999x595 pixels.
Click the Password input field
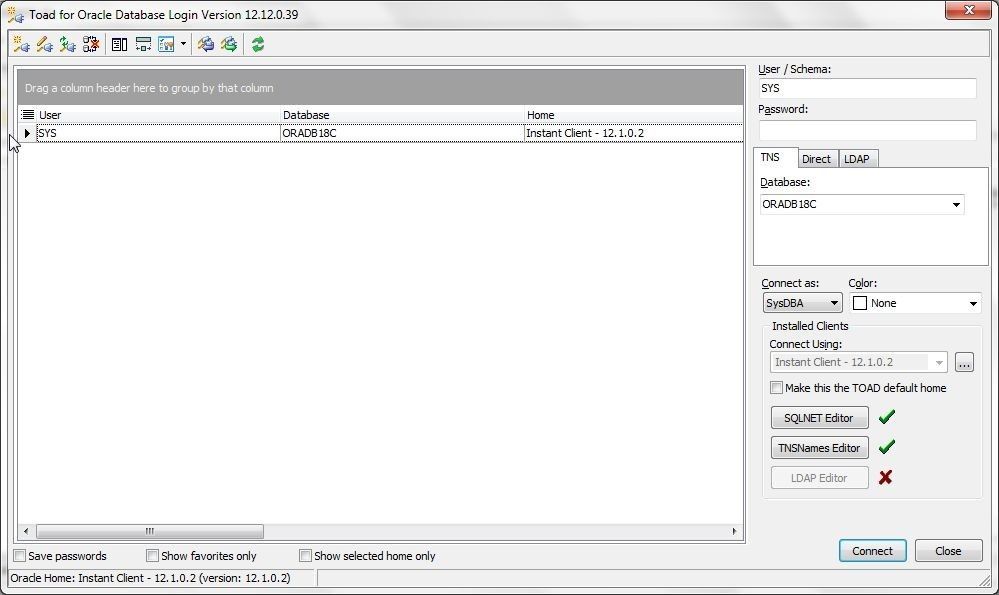pyautogui.click(x=867, y=130)
